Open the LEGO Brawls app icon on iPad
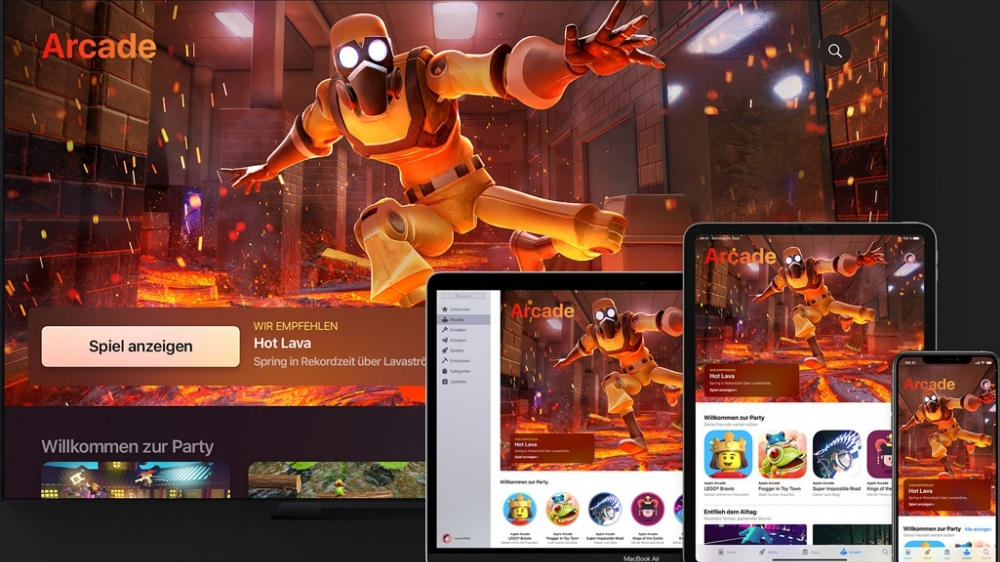Image resolution: width=1000 pixels, height=562 pixels. click(728, 454)
